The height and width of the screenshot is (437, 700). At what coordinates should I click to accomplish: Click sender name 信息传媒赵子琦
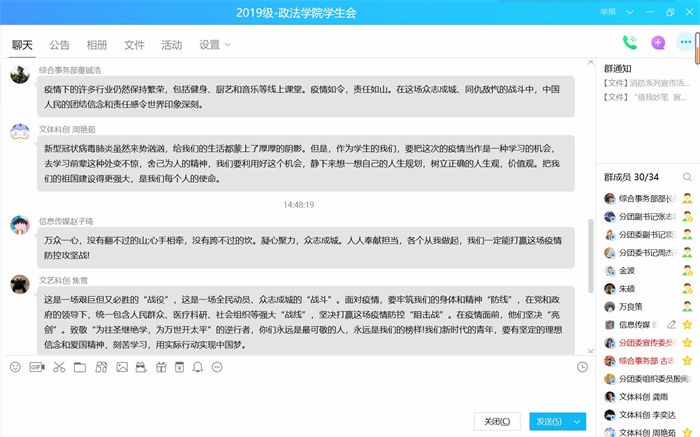(x=66, y=221)
